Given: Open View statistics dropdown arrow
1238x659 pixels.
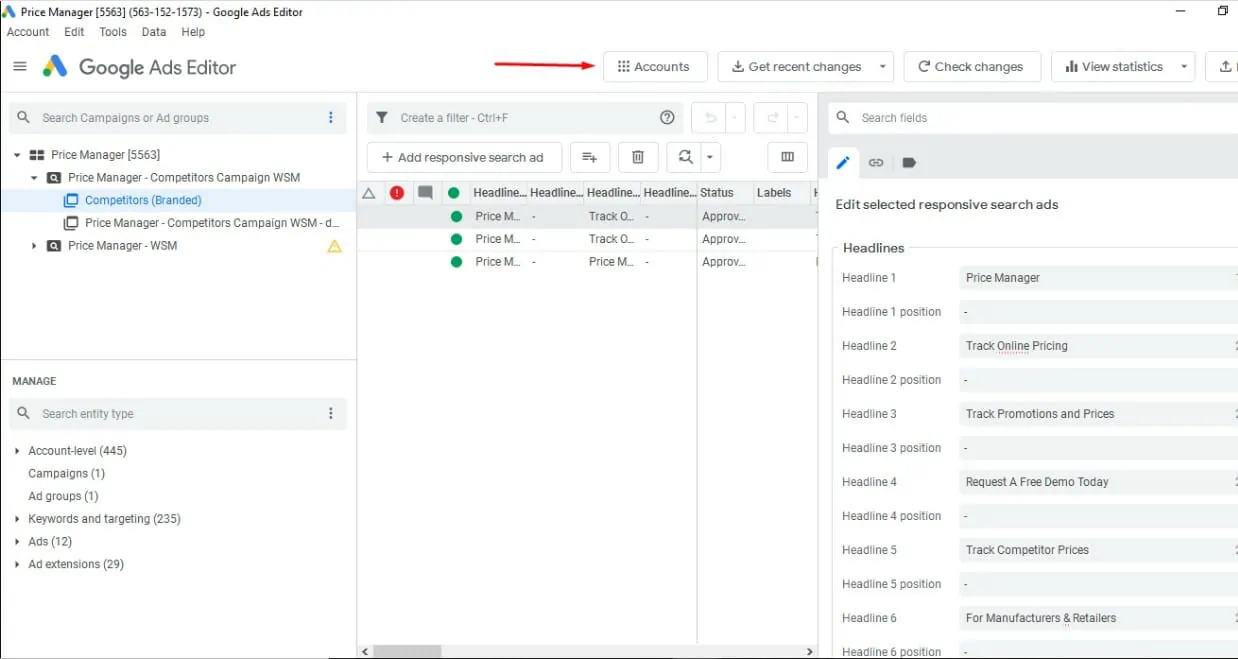Looking at the screenshot, I should pyautogui.click(x=1185, y=67).
